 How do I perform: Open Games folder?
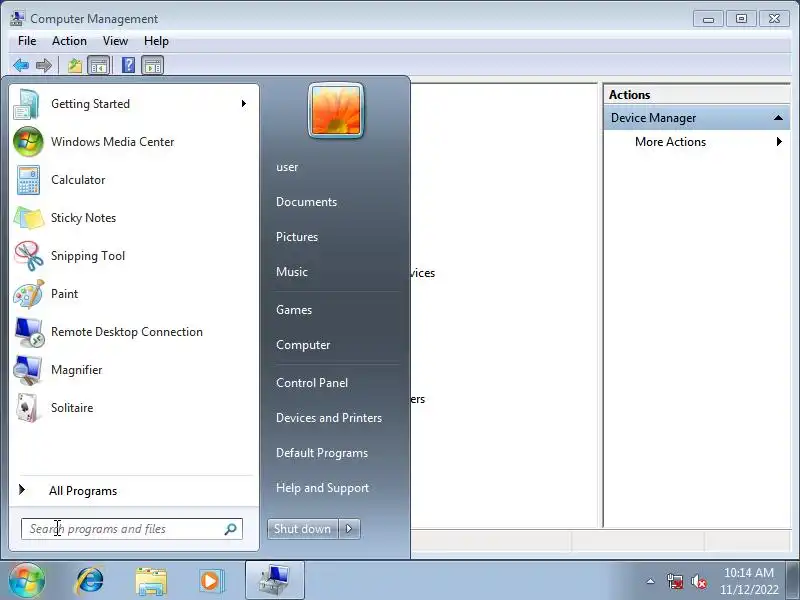[294, 310]
